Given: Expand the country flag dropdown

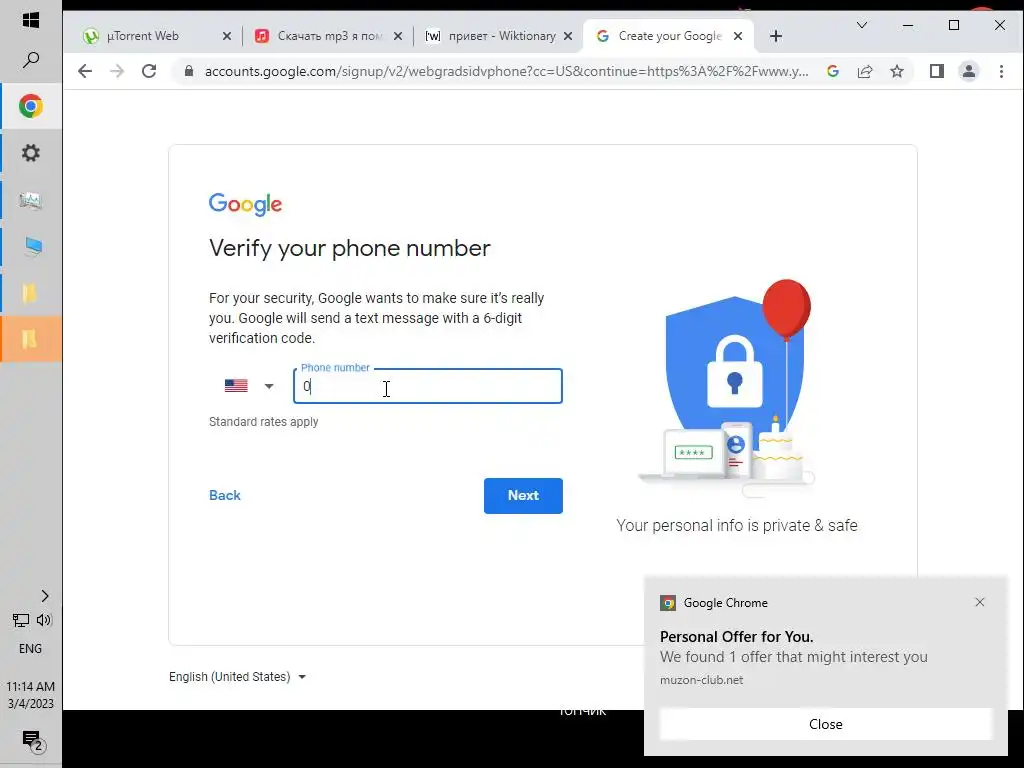Looking at the screenshot, I should click(249, 386).
